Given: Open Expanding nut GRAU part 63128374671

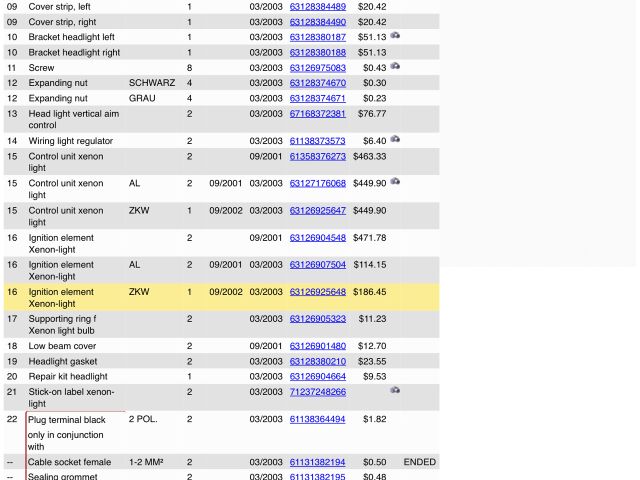Looking at the screenshot, I should (317, 99).
